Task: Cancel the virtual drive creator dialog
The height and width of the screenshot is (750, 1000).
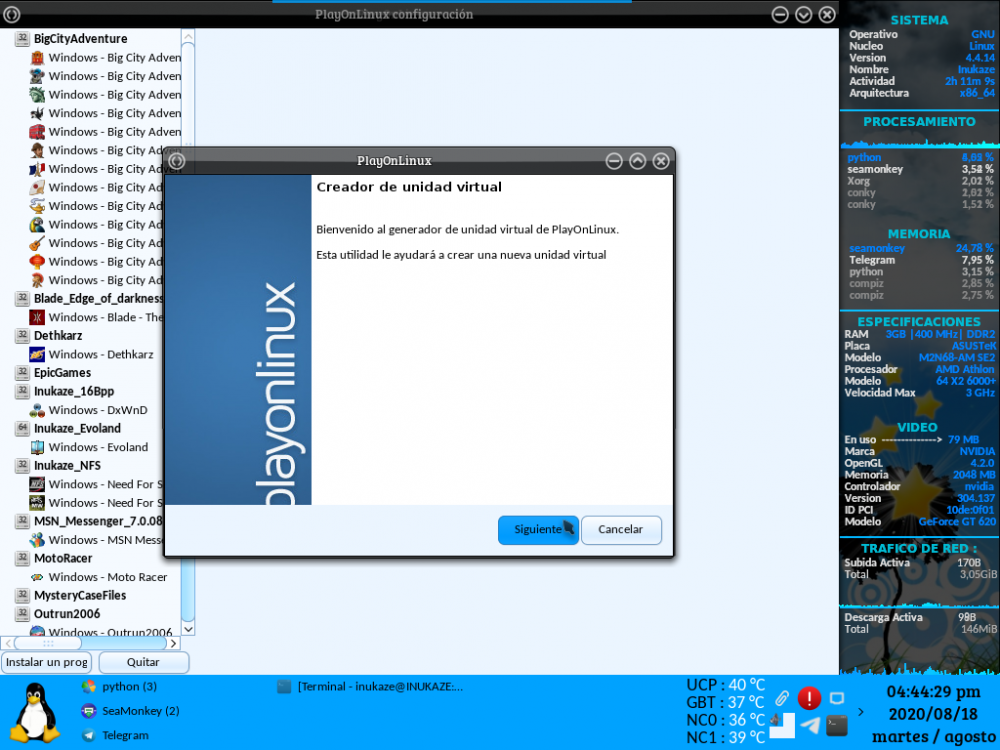Action: tap(620, 530)
